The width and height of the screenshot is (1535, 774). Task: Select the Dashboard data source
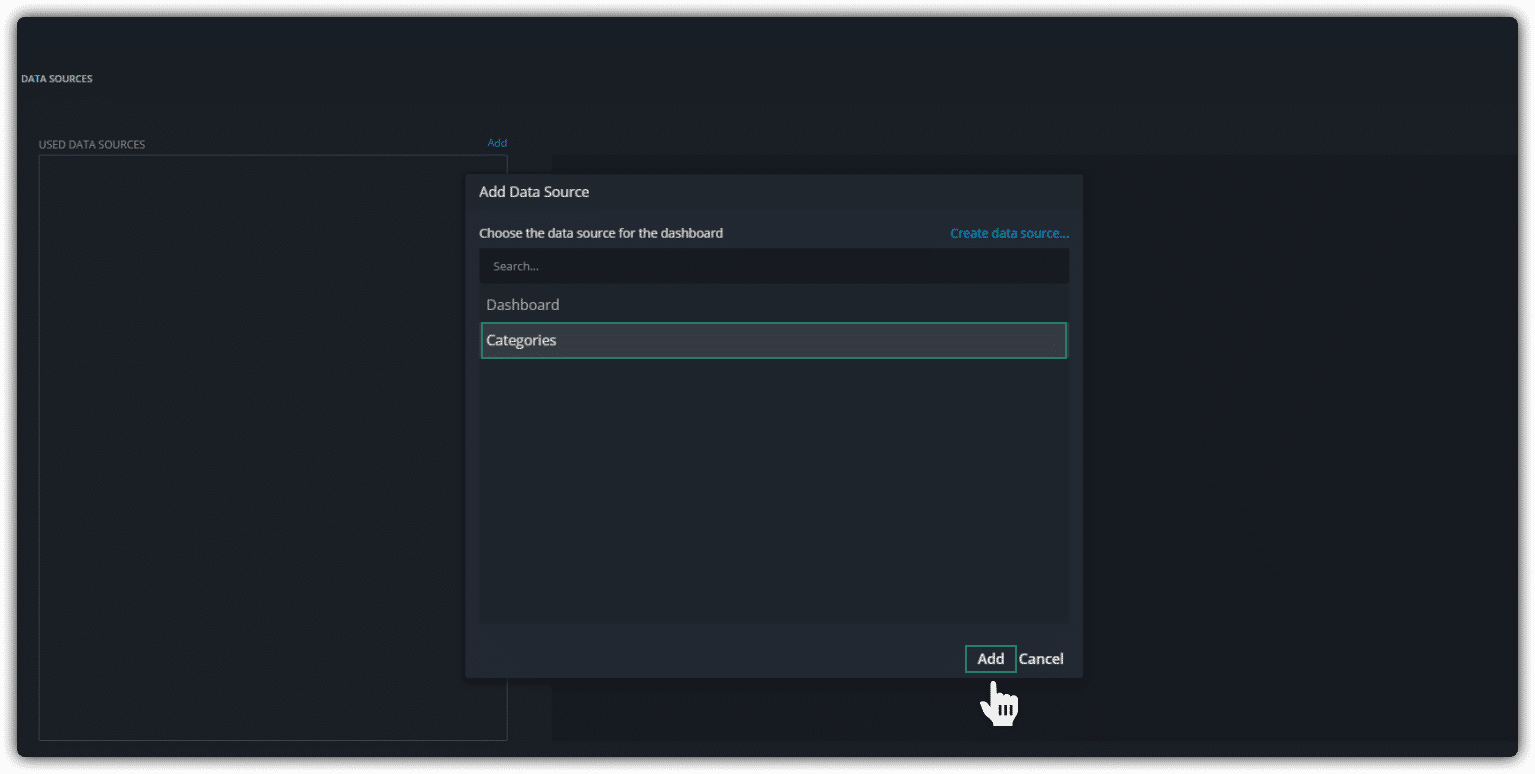(774, 304)
